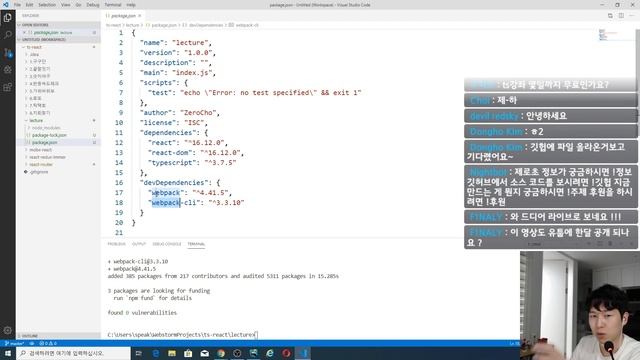Click the VS Code logo in title bar

[x=6, y=4]
